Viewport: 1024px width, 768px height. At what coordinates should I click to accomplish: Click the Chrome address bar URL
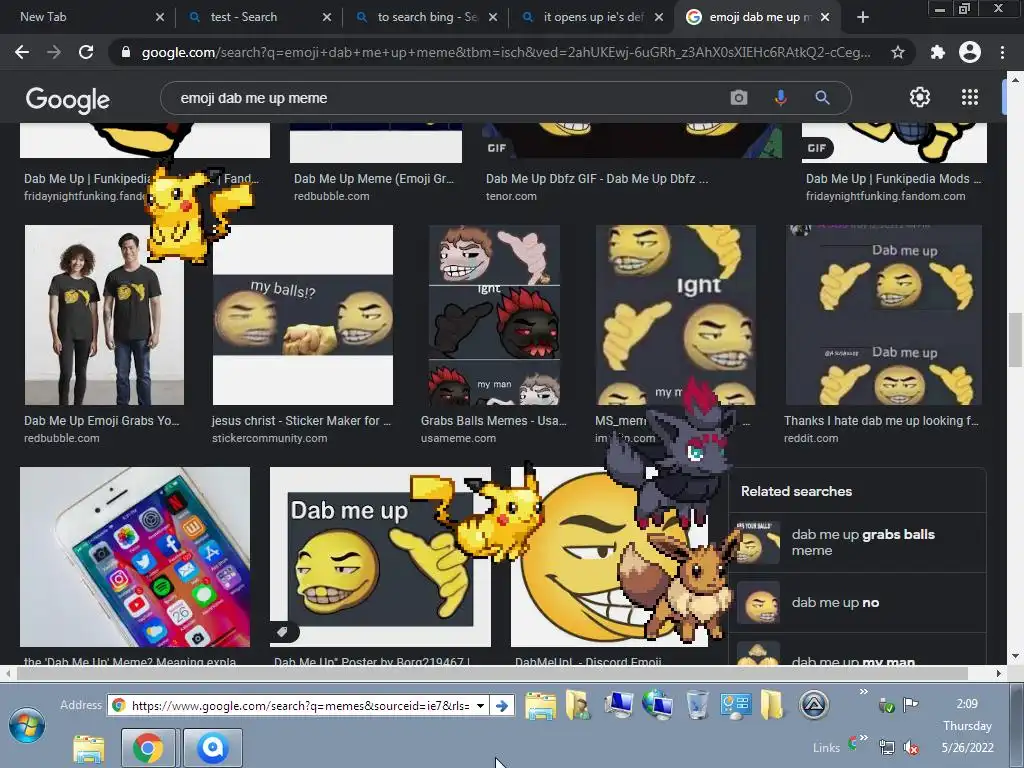click(506, 52)
